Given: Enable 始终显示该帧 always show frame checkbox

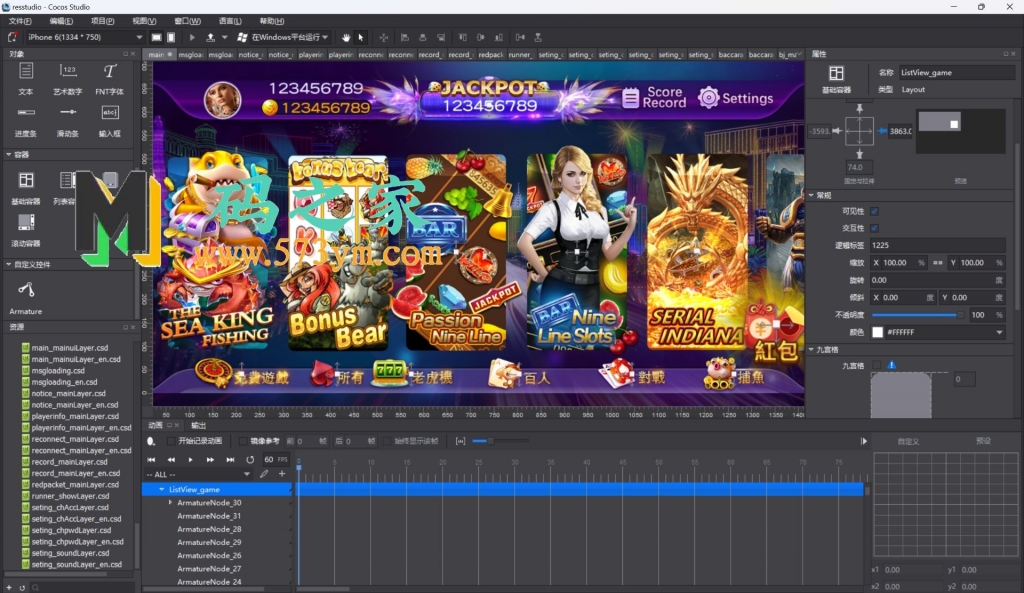Looking at the screenshot, I should point(387,441).
